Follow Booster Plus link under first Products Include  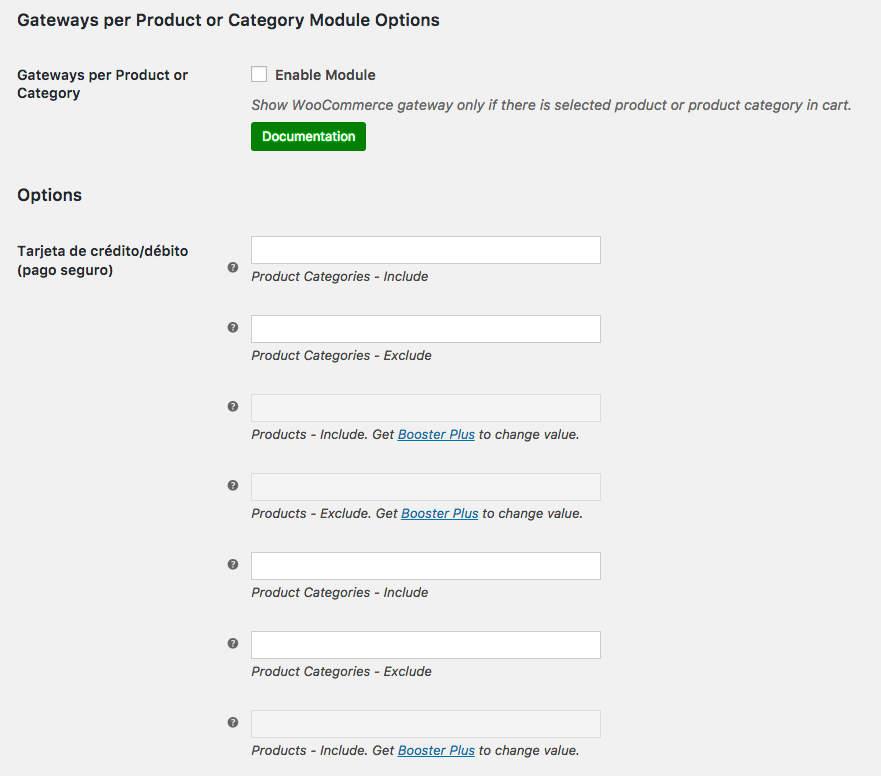tap(436, 435)
